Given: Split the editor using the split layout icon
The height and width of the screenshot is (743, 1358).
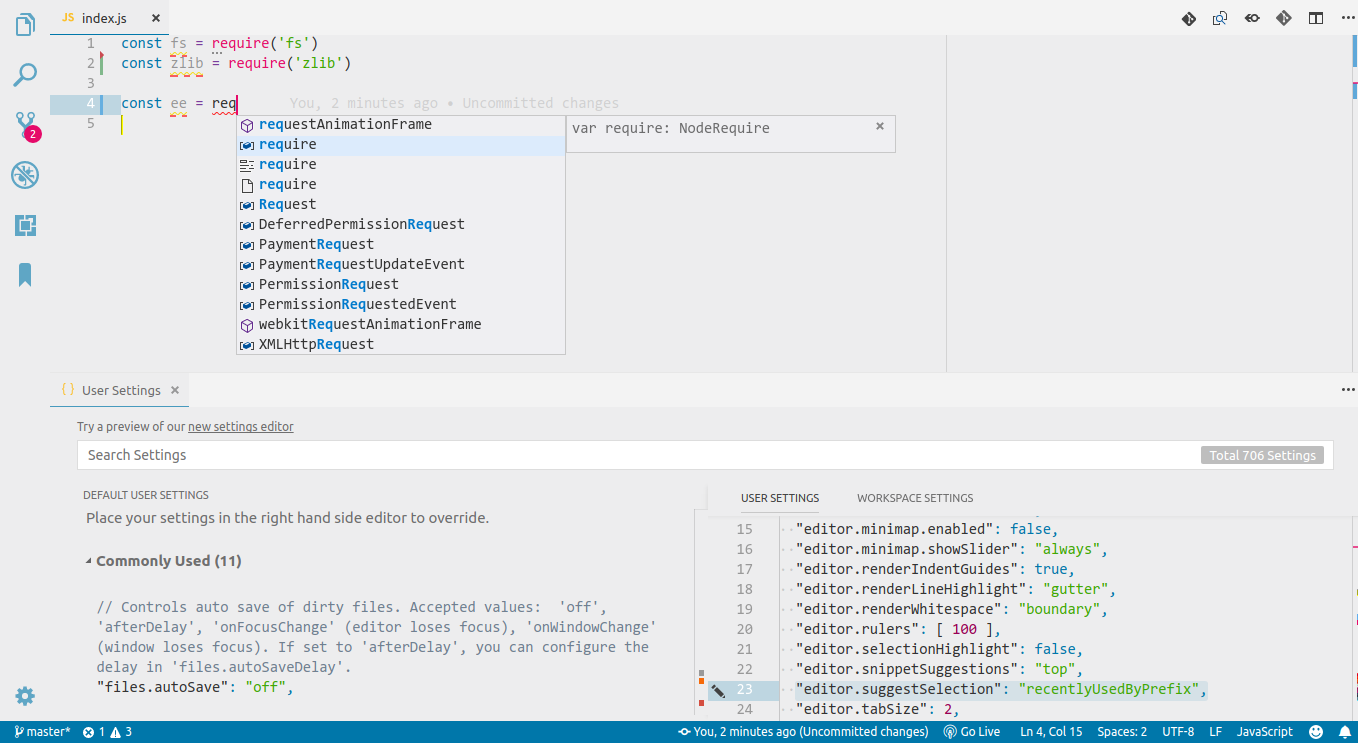Looking at the screenshot, I should tap(1315, 17).
